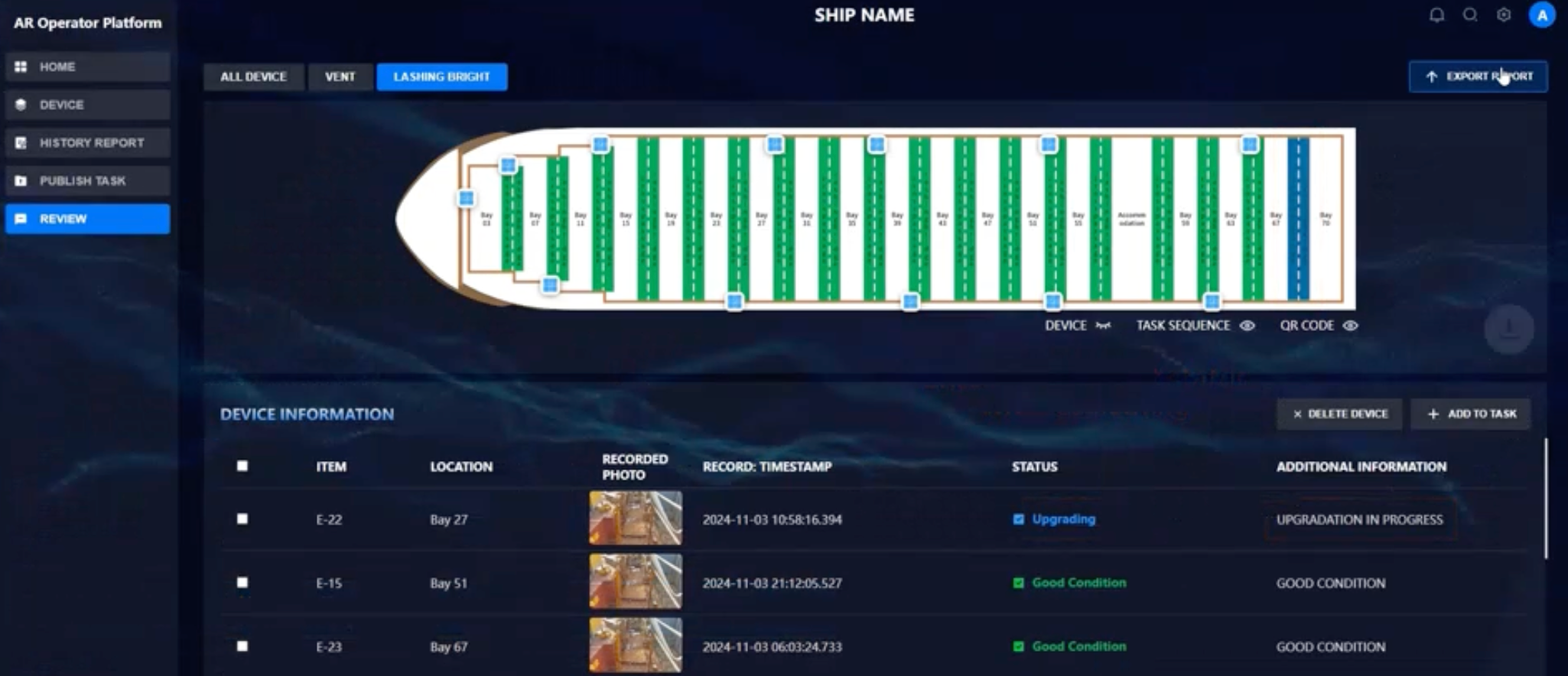Image resolution: width=1568 pixels, height=676 pixels.
Task: Select the blue bay strip near the stern
Action: 1298,219
